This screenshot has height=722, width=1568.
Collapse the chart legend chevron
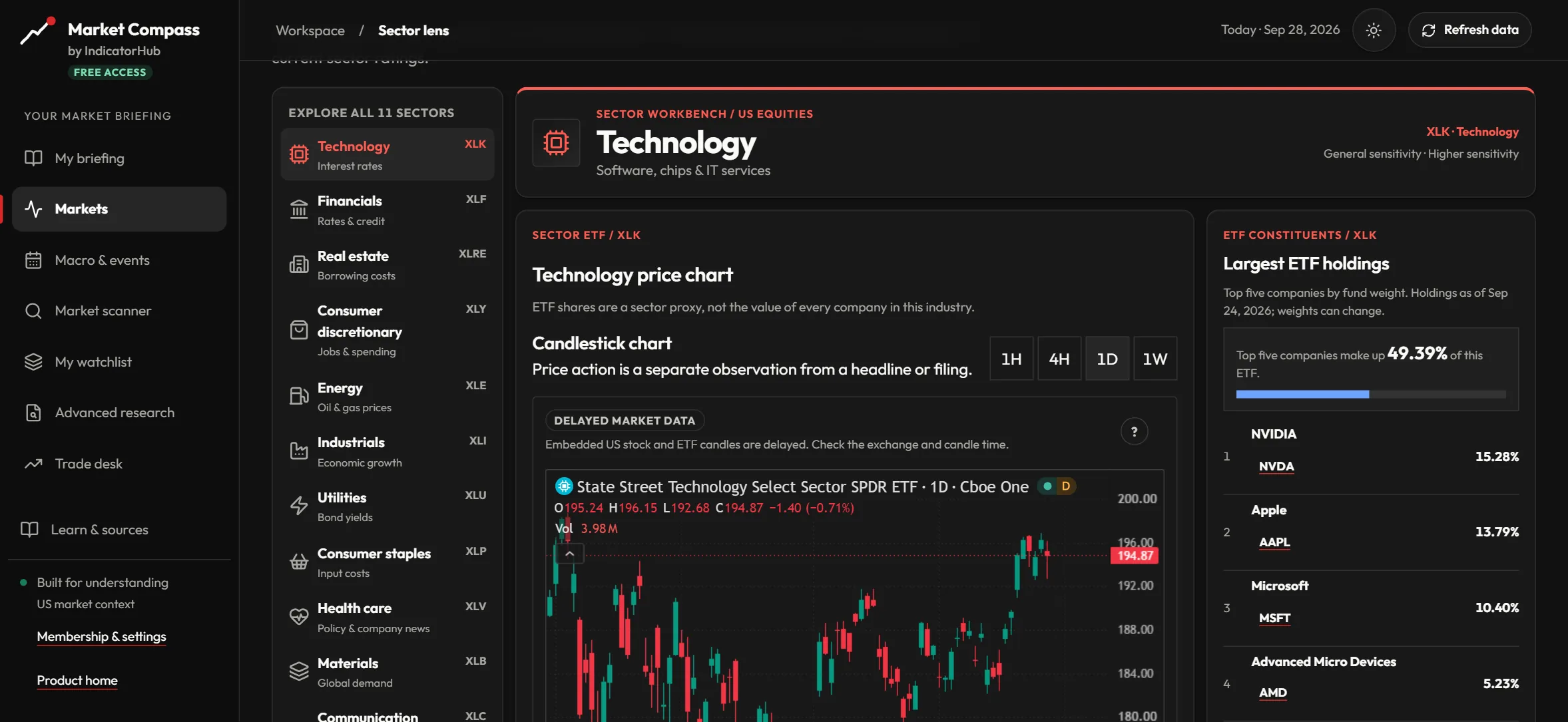click(570, 554)
